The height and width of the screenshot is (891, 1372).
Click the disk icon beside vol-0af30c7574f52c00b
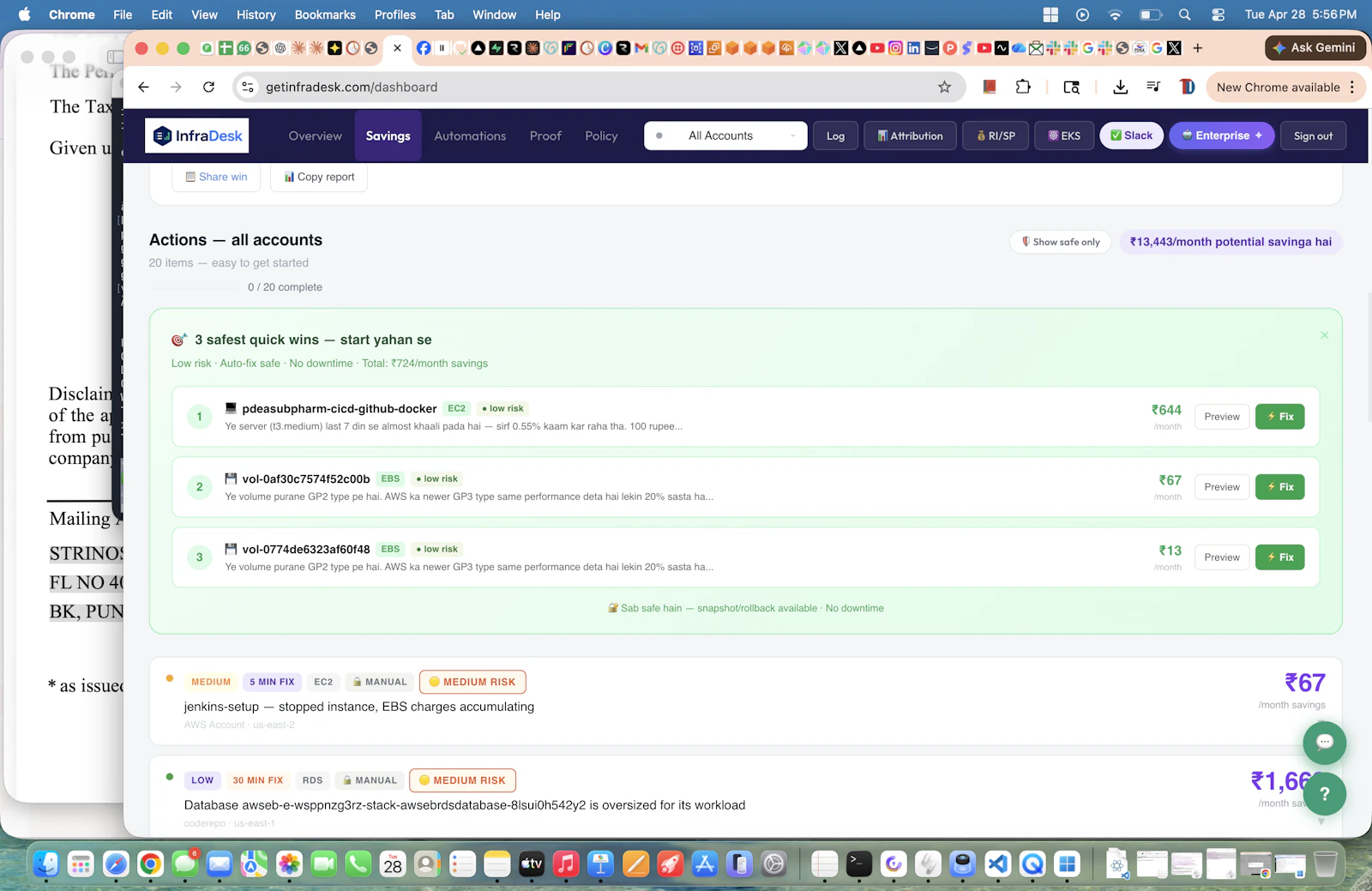[x=231, y=479]
